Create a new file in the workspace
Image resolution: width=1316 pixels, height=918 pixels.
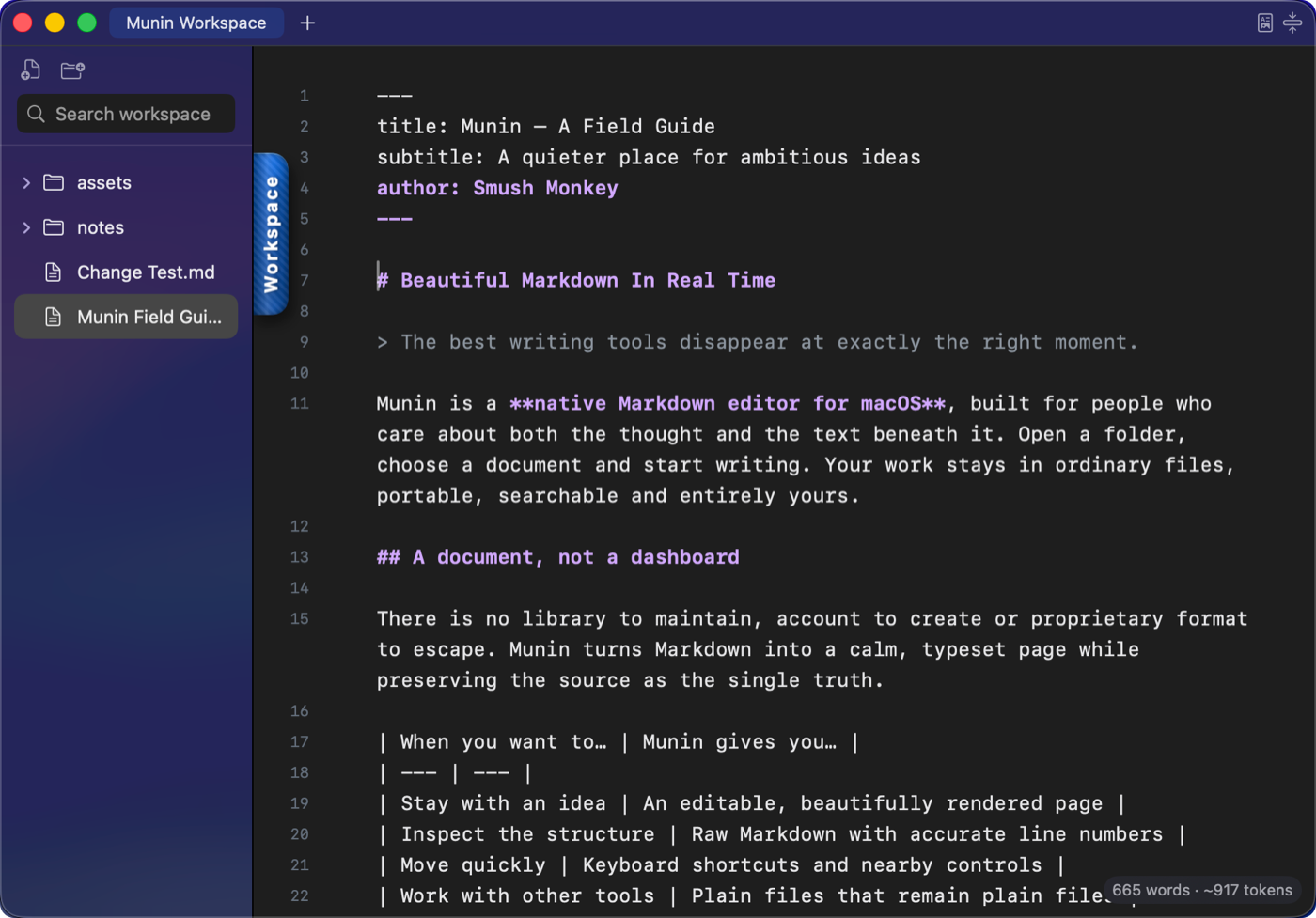tap(31, 70)
